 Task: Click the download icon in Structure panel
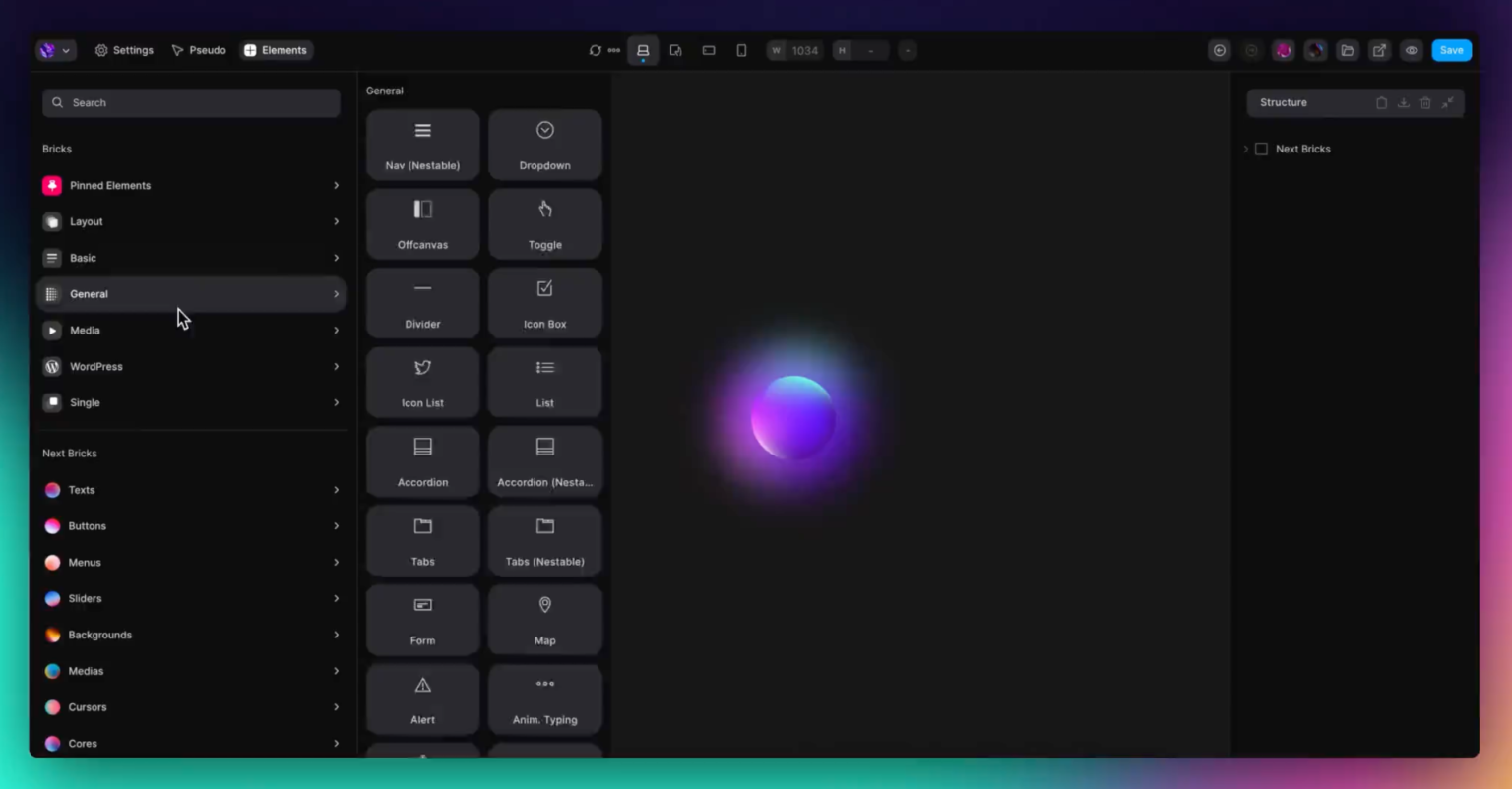point(1404,102)
